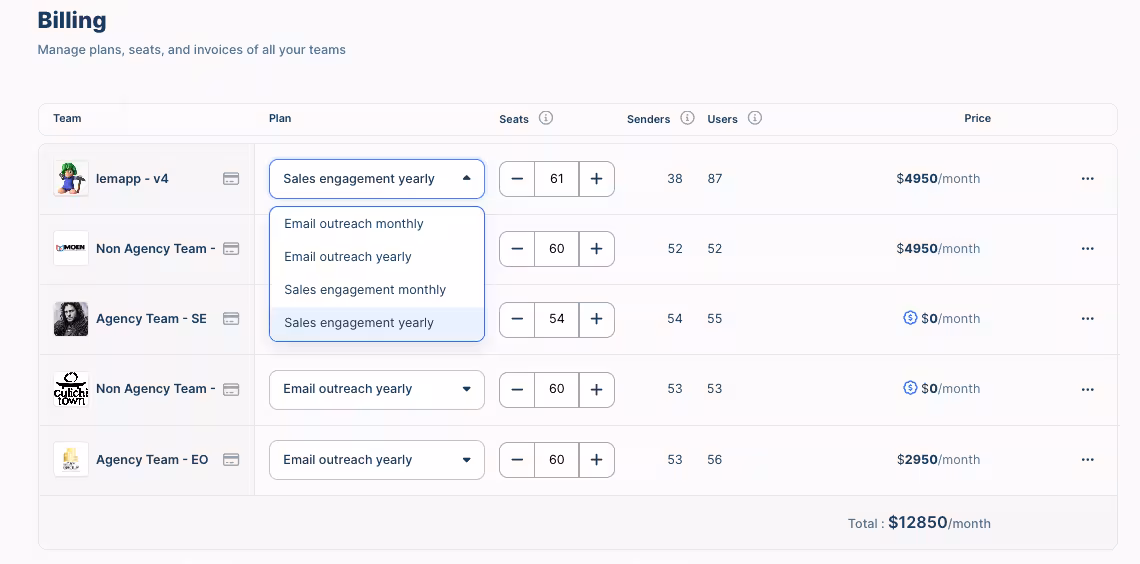Open three-dot menu for lemapp - v4 row
Image resolution: width=1140 pixels, height=564 pixels.
tap(1087, 179)
